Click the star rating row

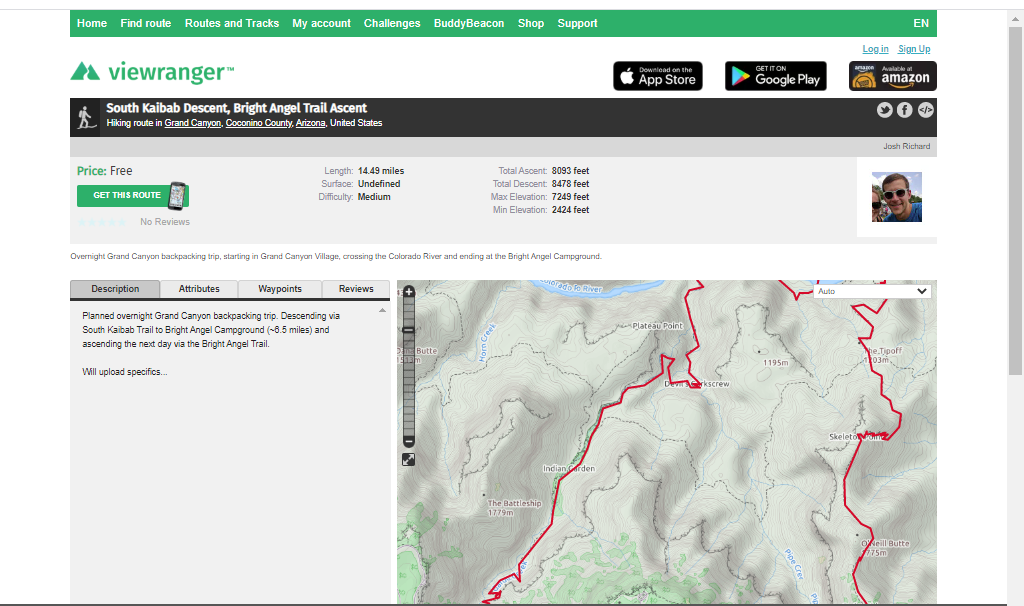pos(102,222)
